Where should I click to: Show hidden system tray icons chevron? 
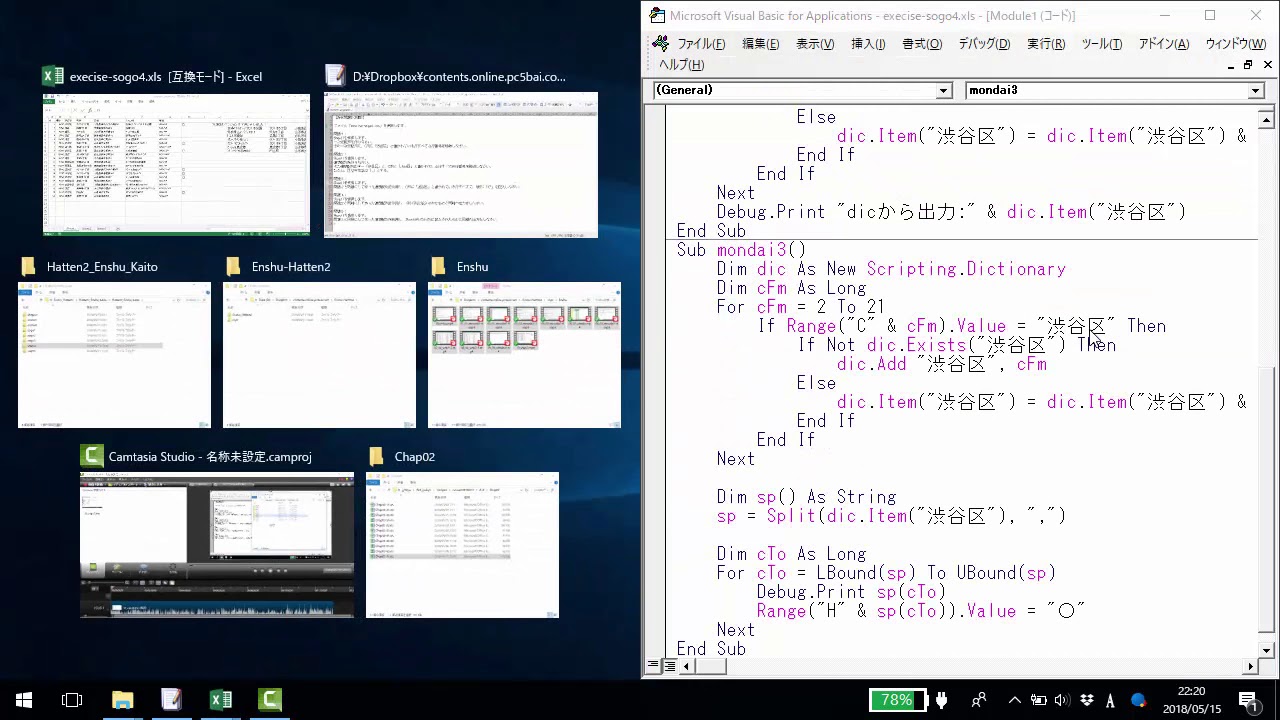point(1014,700)
